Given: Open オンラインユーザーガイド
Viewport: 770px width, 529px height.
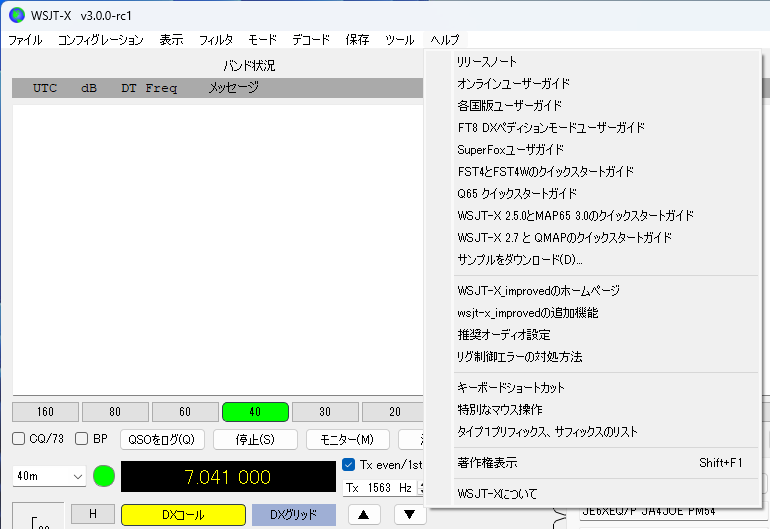Looking at the screenshot, I should coord(593,84).
